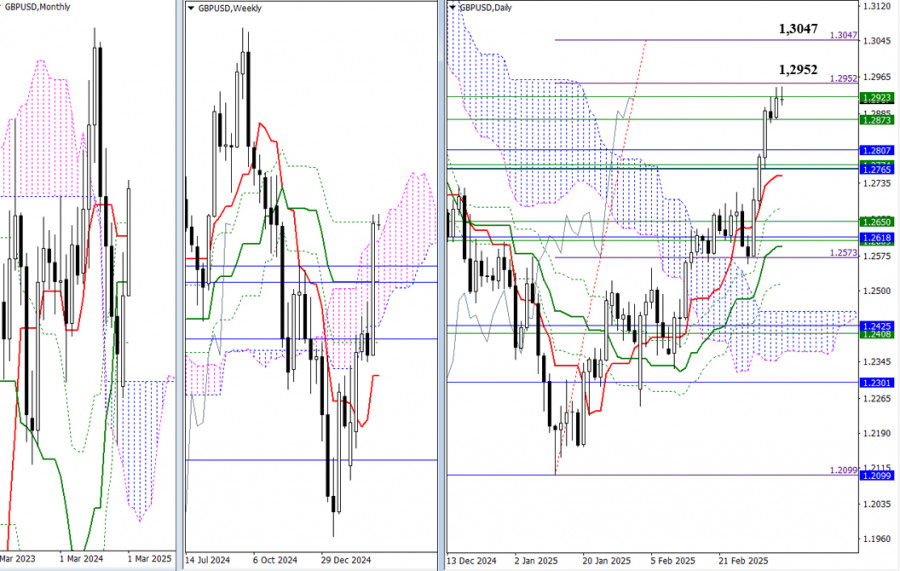Click the 6 Oct 2024 date on Weekly chart
This screenshot has width=900, height=571.
275,560
